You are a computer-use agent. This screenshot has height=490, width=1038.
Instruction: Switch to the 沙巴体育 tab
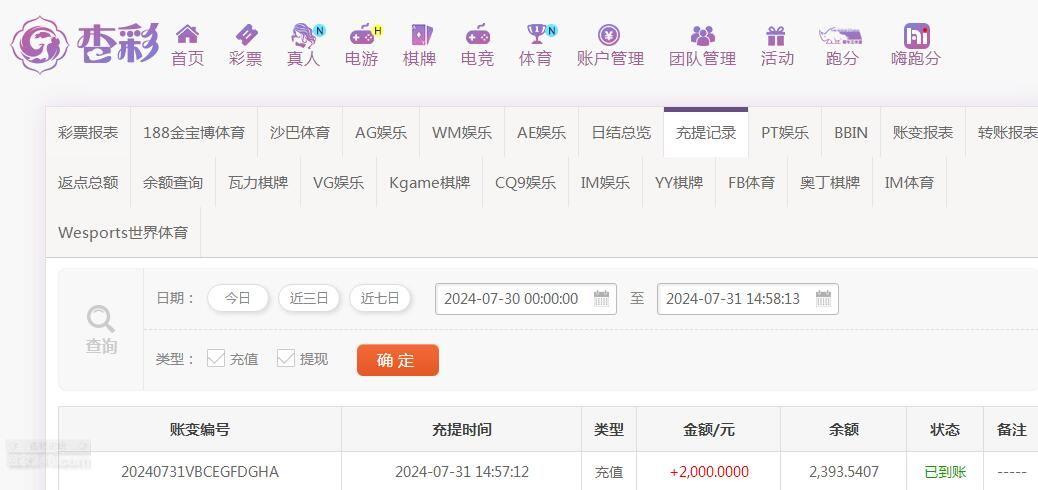(300, 132)
